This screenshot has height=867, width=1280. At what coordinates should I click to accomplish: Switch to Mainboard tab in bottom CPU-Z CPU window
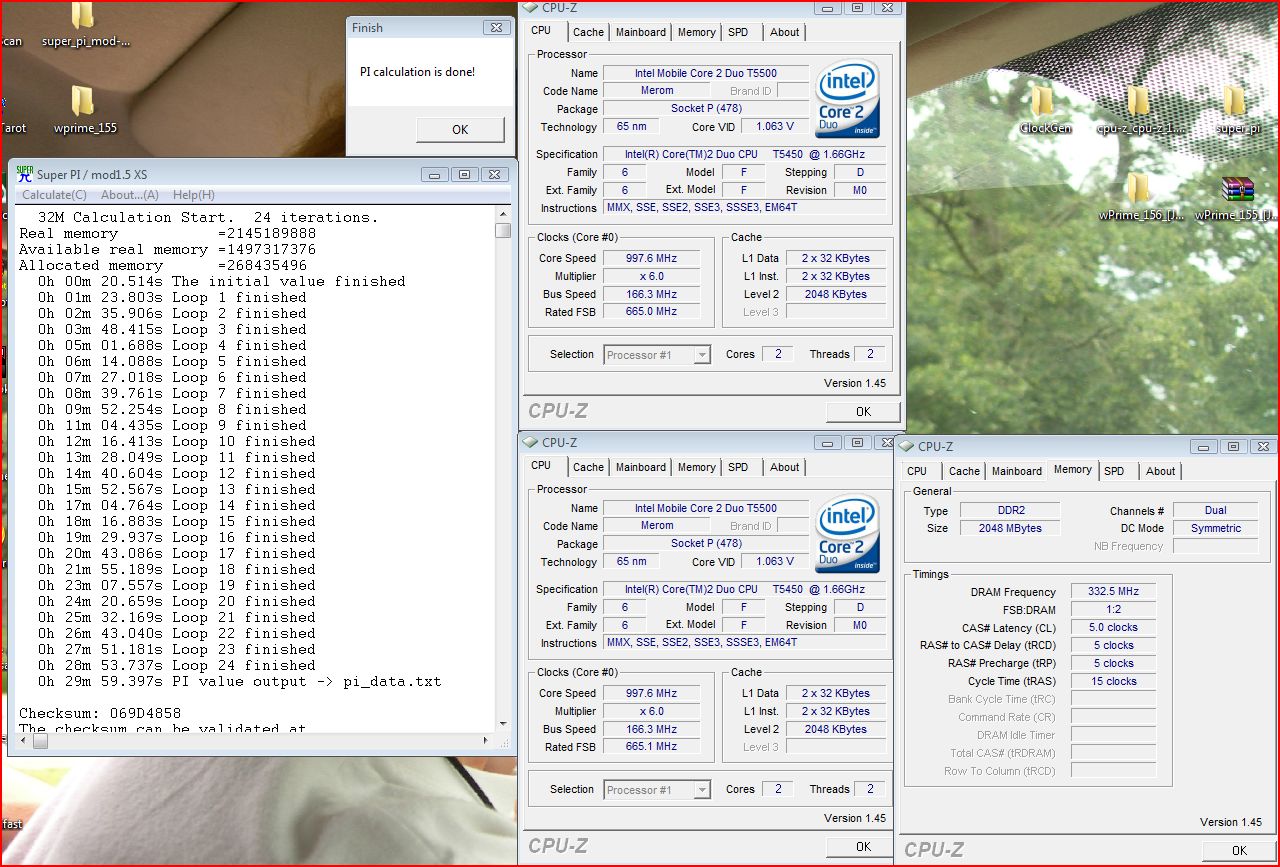point(641,467)
